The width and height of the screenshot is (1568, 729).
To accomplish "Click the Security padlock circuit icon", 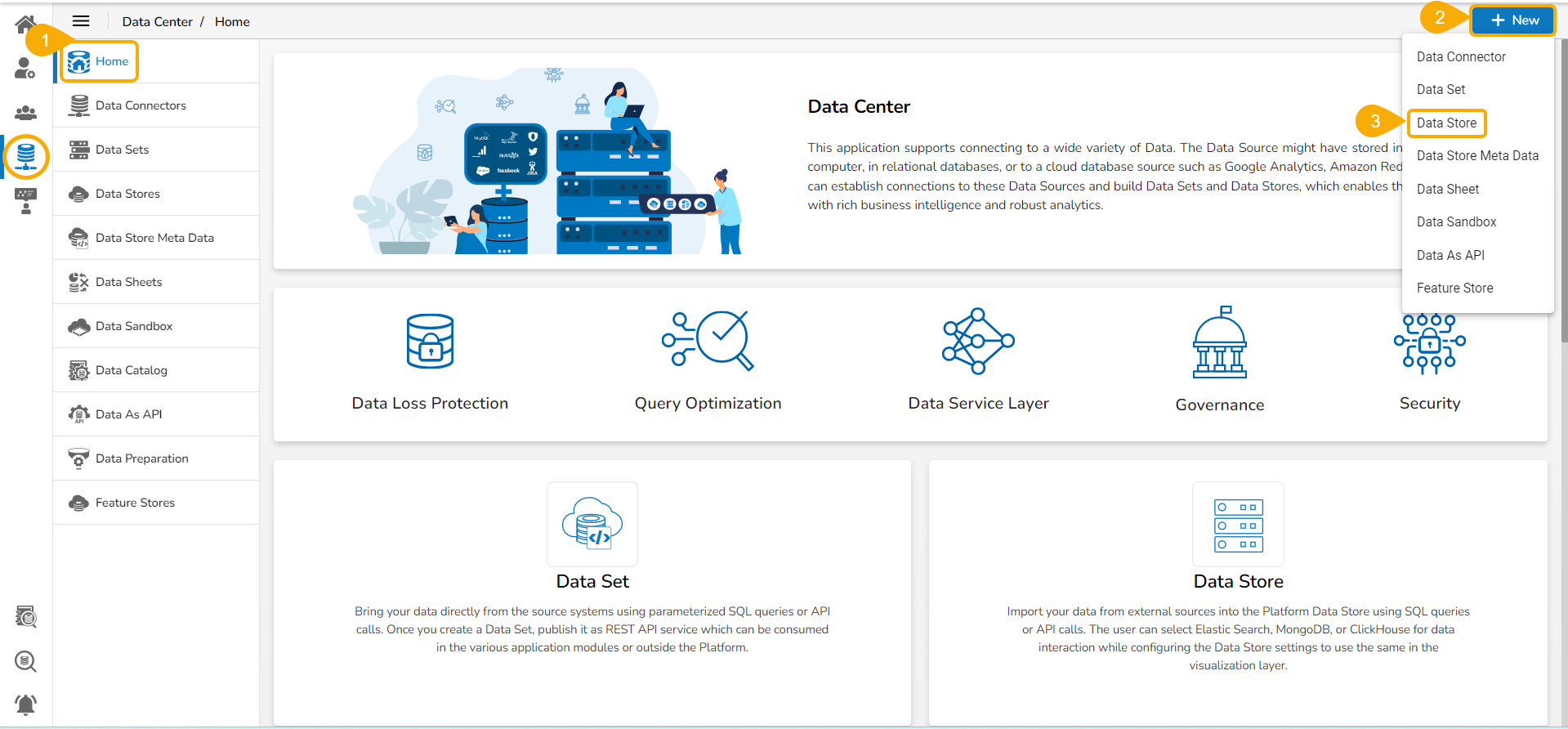I will [x=1430, y=343].
